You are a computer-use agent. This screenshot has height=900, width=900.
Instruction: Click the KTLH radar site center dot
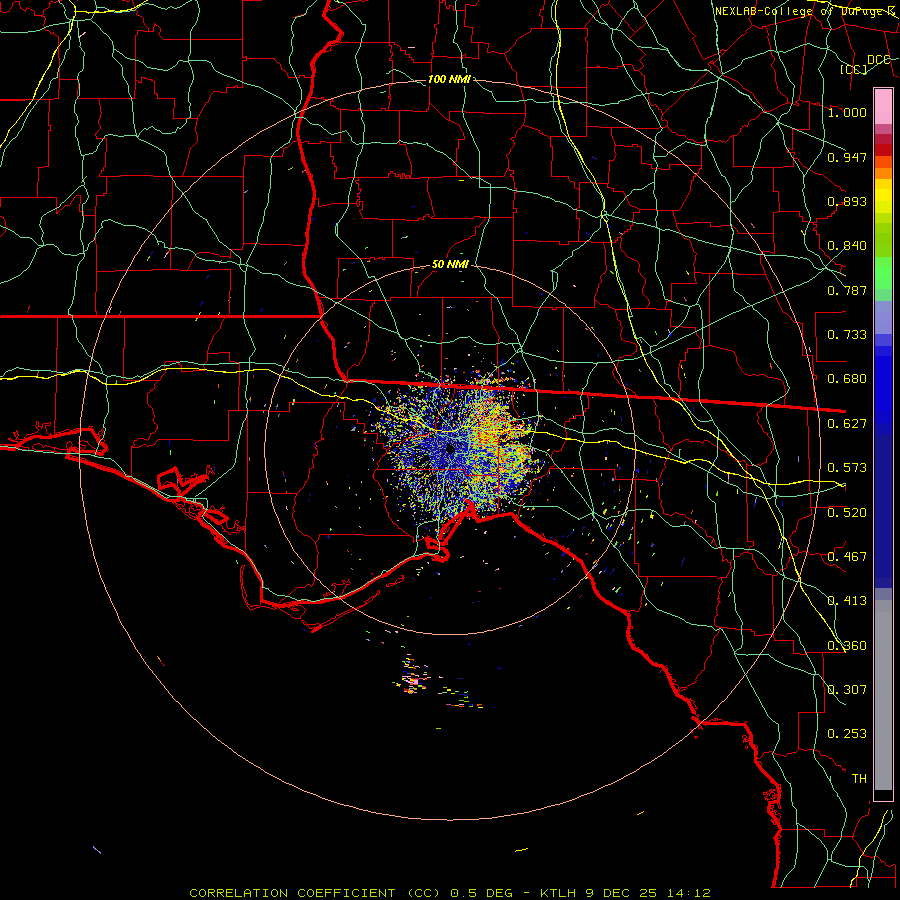point(450,449)
